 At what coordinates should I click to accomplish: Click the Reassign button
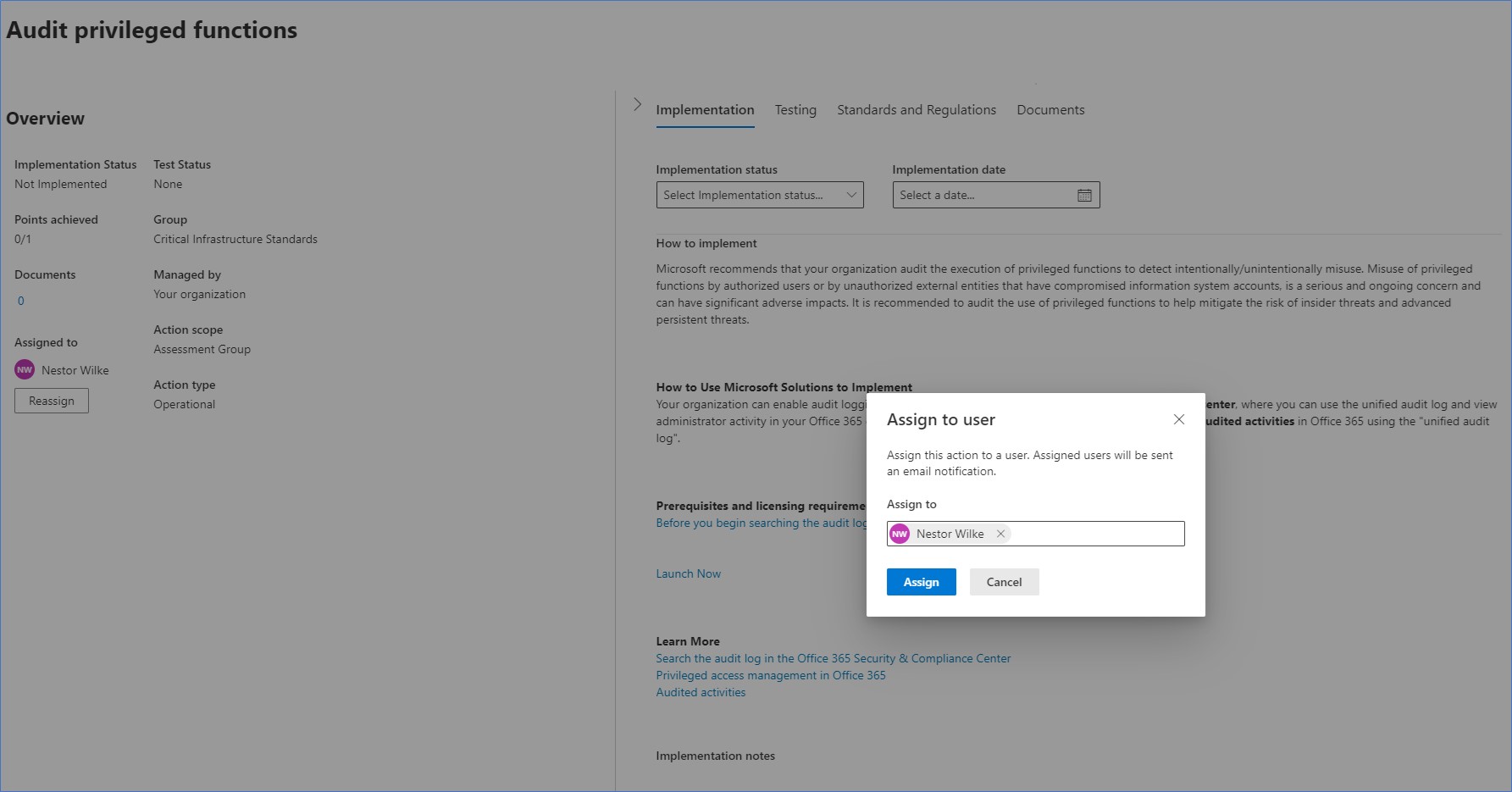(51, 400)
